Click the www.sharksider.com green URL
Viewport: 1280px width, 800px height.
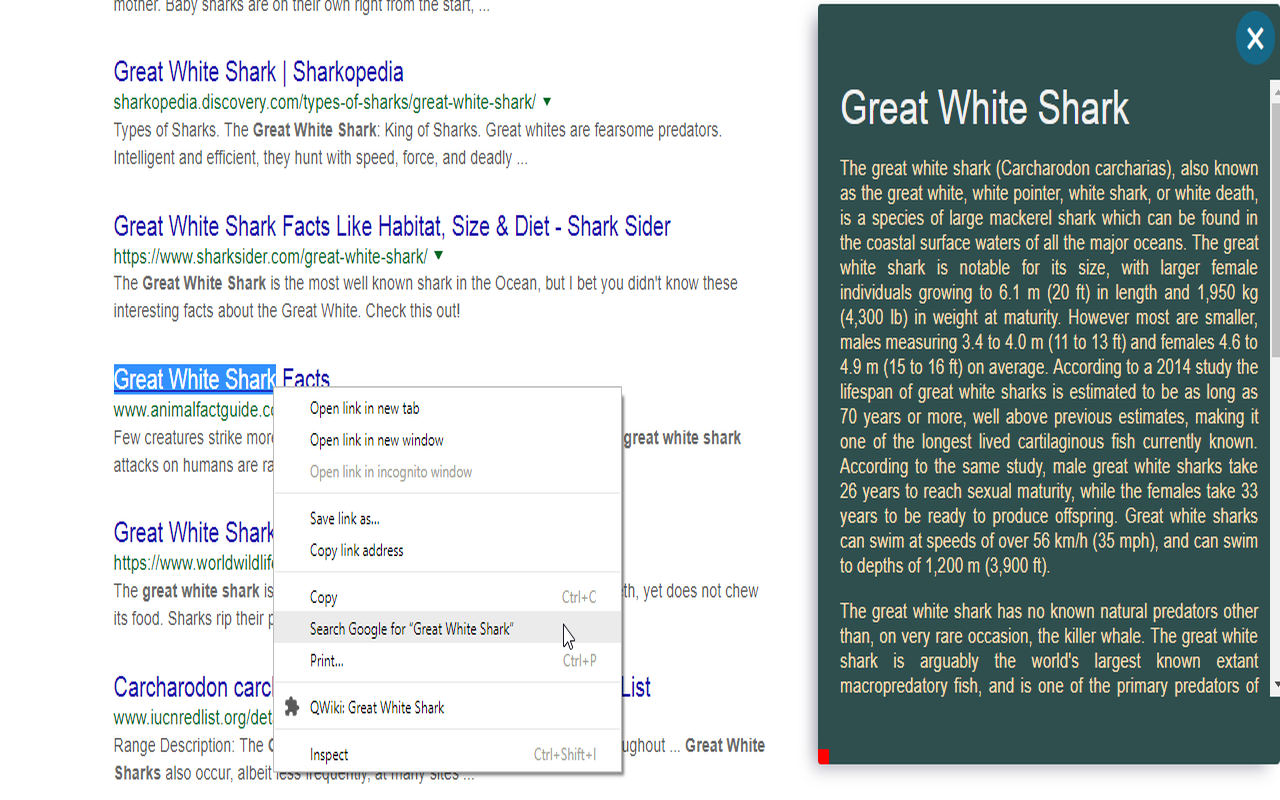(x=270, y=256)
